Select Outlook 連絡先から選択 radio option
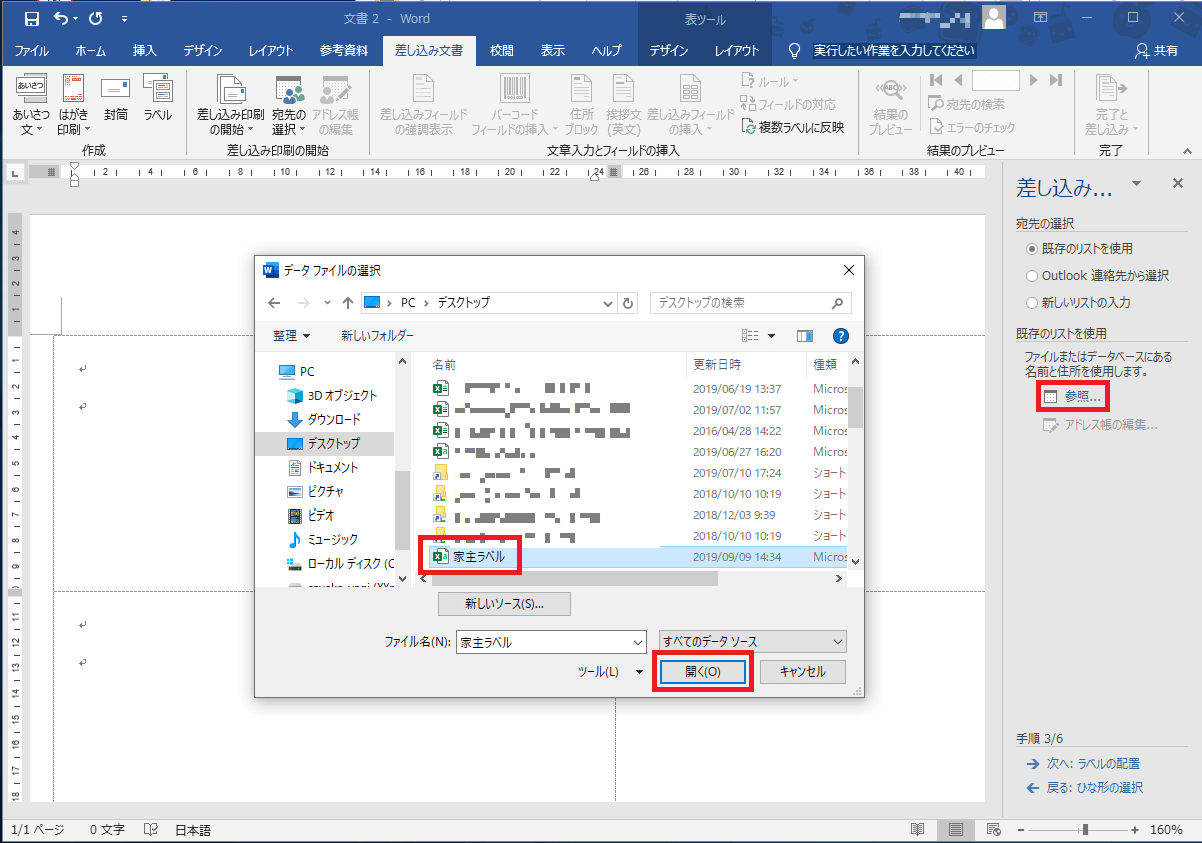 pyautogui.click(x=1032, y=275)
